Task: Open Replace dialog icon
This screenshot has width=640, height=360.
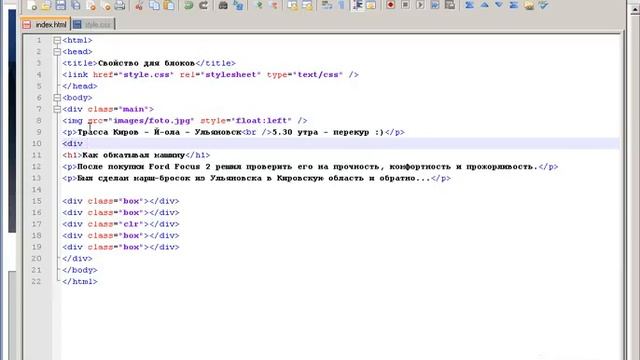Action: click(x=238, y=5)
